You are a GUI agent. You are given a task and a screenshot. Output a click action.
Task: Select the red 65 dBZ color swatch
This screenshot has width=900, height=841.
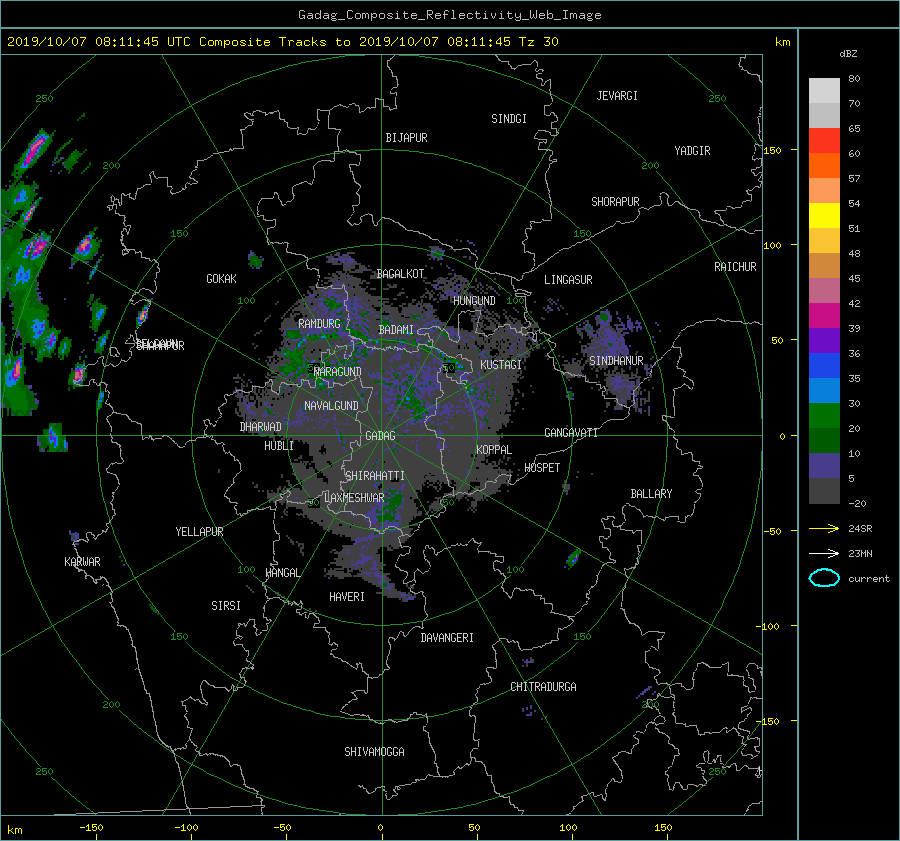(x=824, y=140)
